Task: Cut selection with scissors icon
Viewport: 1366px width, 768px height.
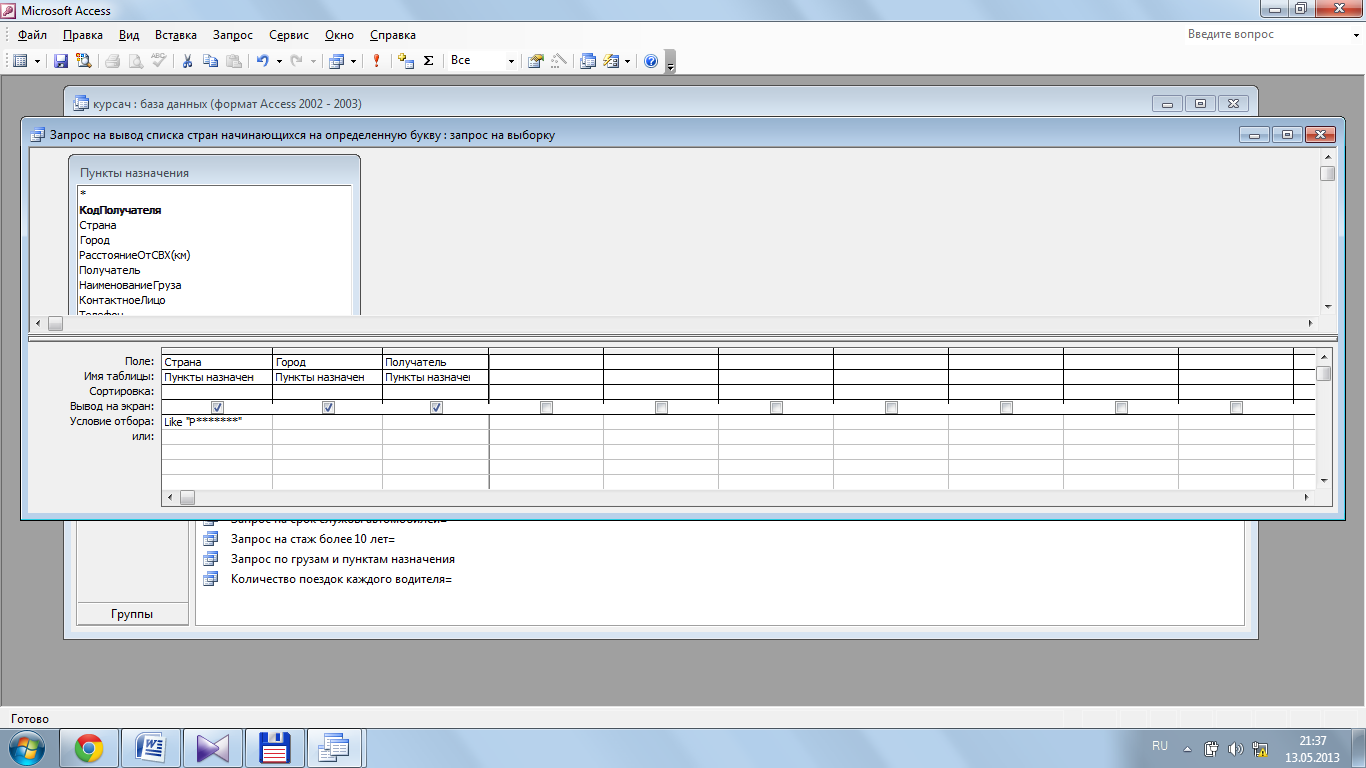Action: (187, 61)
